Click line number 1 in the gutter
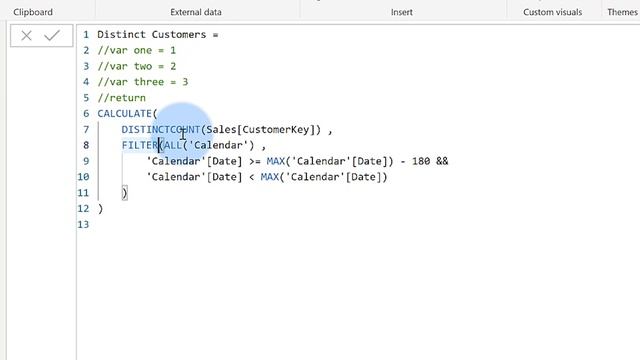Screen dimensions: 640x360 click(86, 35)
